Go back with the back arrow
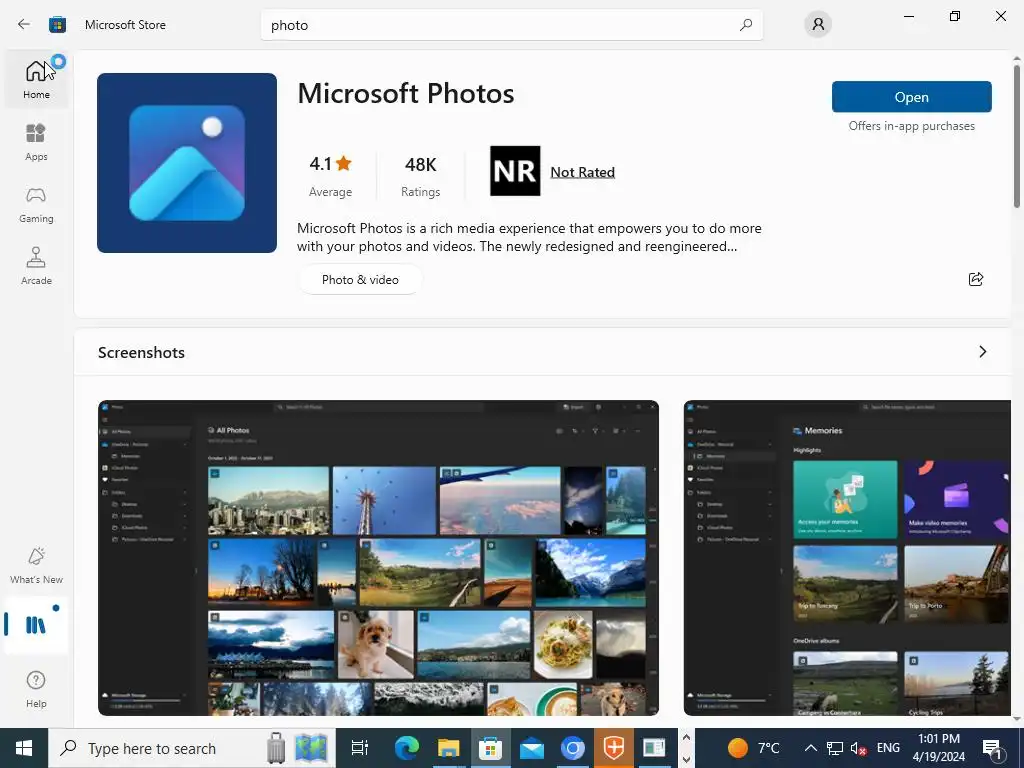Image resolution: width=1024 pixels, height=768 pixels. tap(24, 25)
